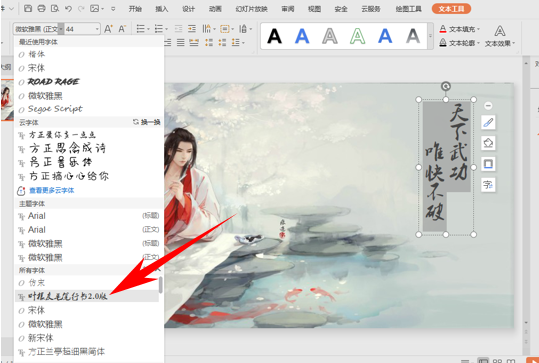The image size is (539, 363).
Task: Expand the numbered list style dropdown
Action: [166, 29]
